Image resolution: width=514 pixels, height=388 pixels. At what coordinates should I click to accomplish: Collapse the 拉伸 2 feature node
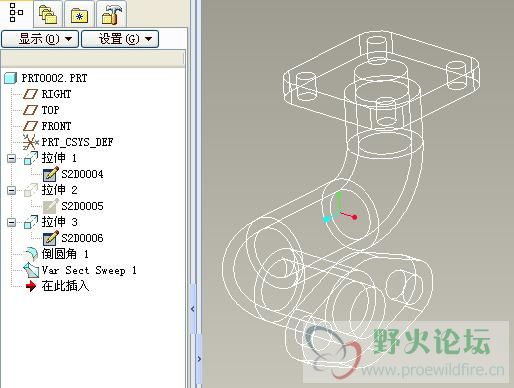click(x=11, y=190)
